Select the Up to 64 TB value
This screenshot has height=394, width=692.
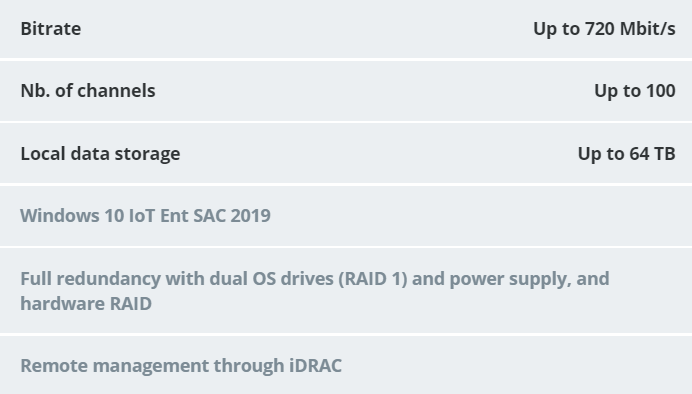click(627, 154)
